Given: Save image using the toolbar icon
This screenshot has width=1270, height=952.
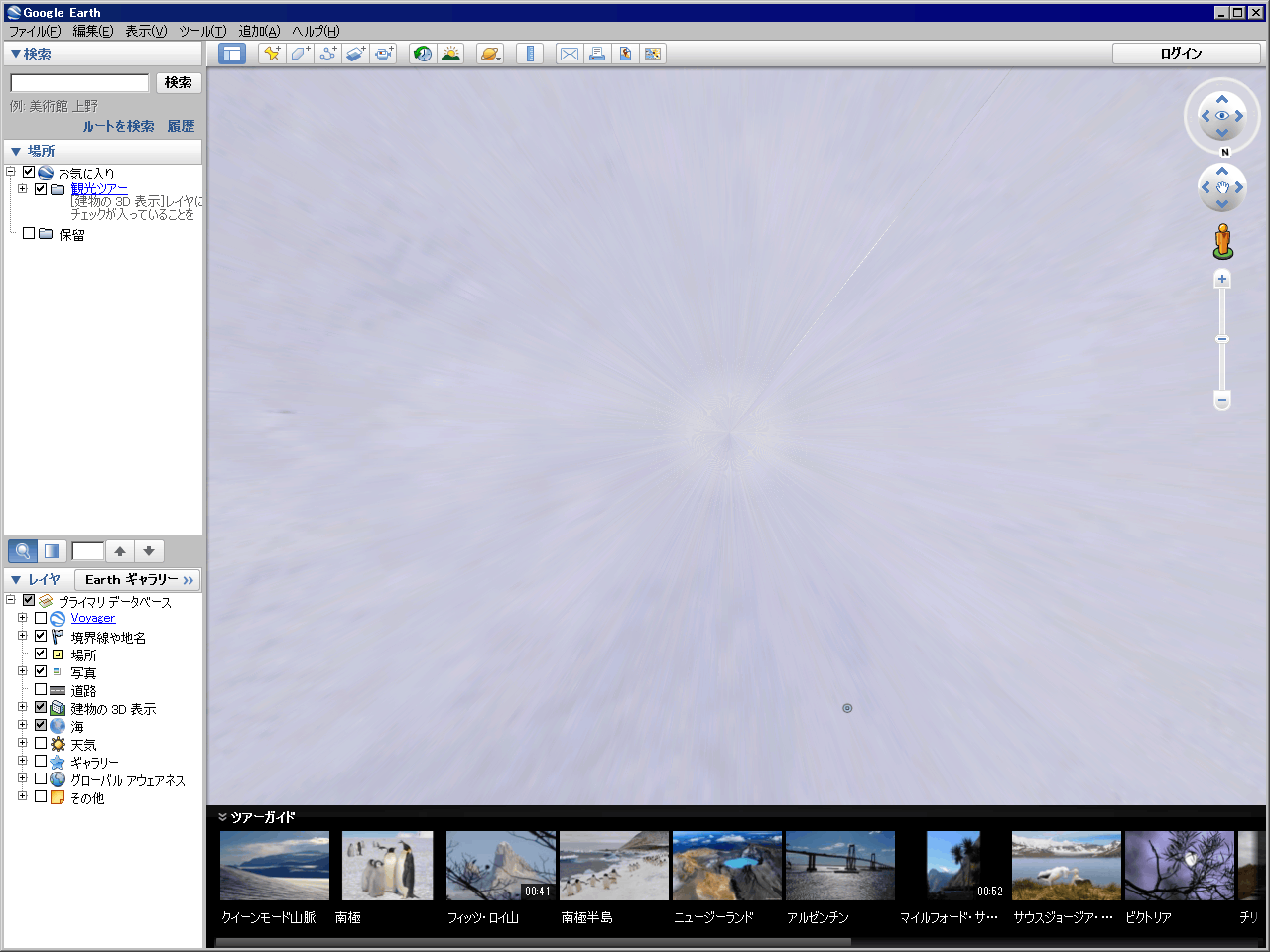Looking at the screenshot, I should (x=625, y=54).
